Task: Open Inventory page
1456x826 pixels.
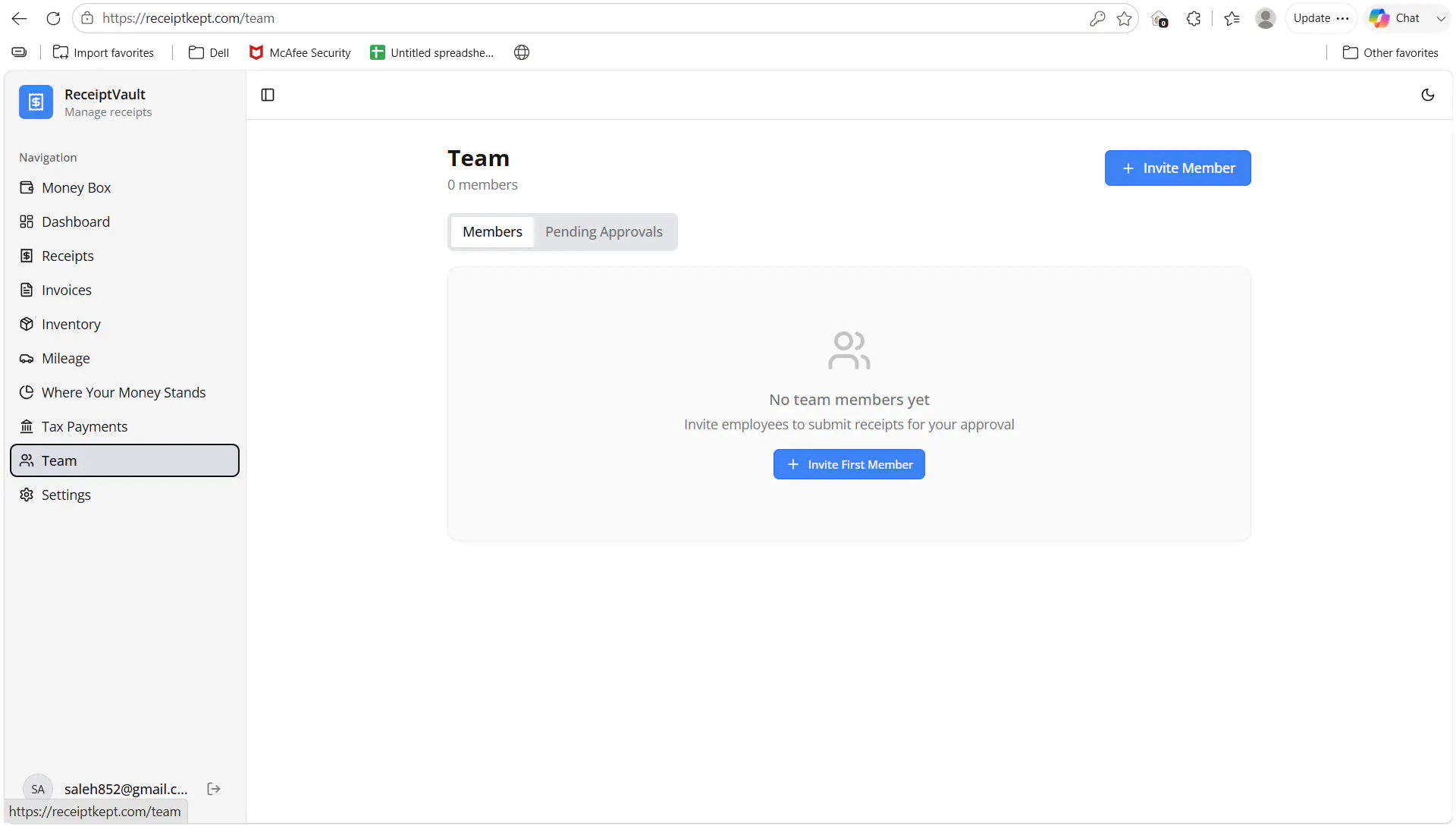Action: coord(125,324)
